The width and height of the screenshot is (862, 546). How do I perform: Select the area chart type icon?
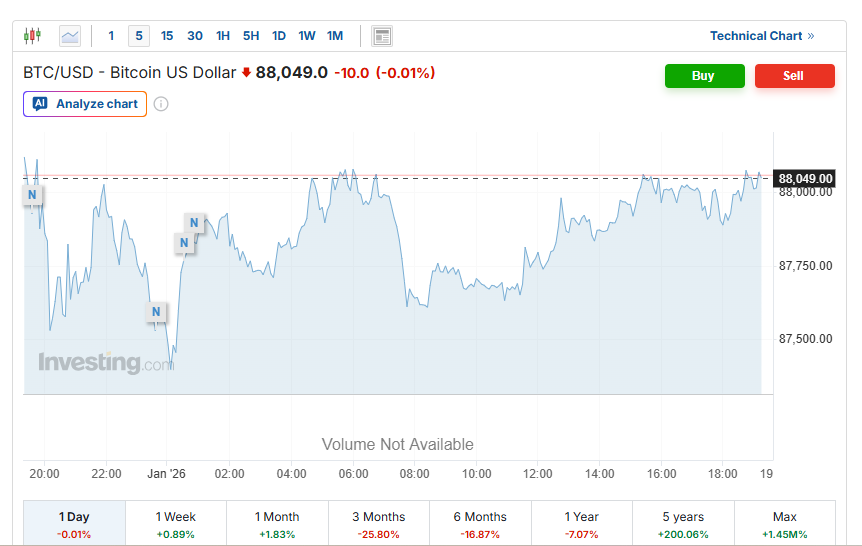70,36
